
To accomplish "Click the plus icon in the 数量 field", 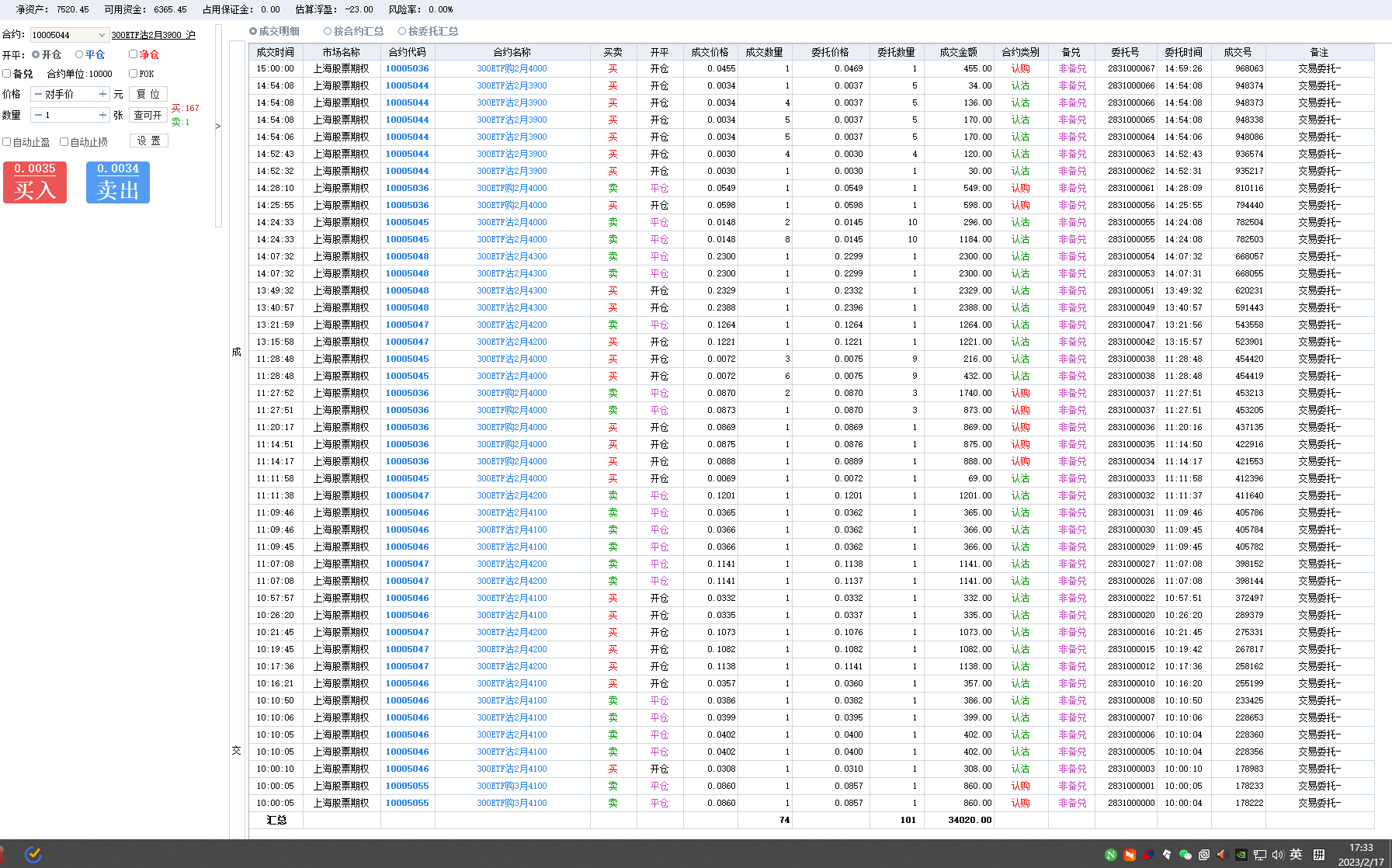I will [102, 115].
